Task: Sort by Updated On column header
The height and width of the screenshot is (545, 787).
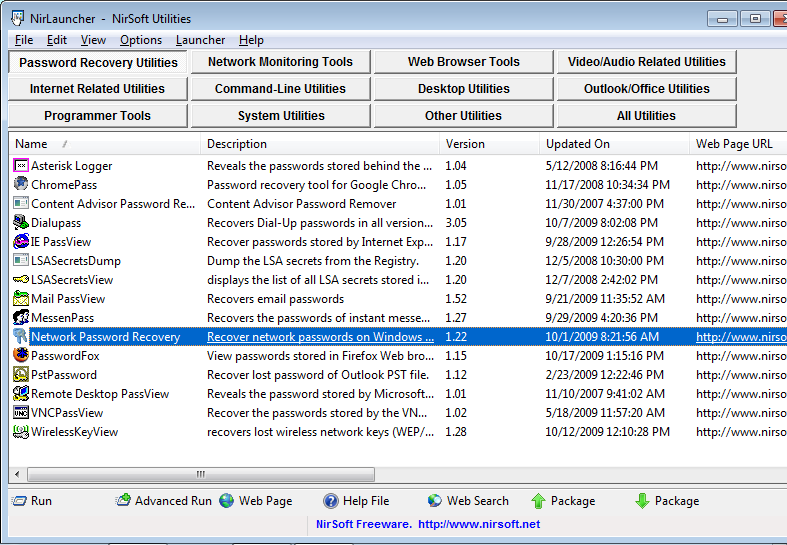Action: [x=614, y=144]
